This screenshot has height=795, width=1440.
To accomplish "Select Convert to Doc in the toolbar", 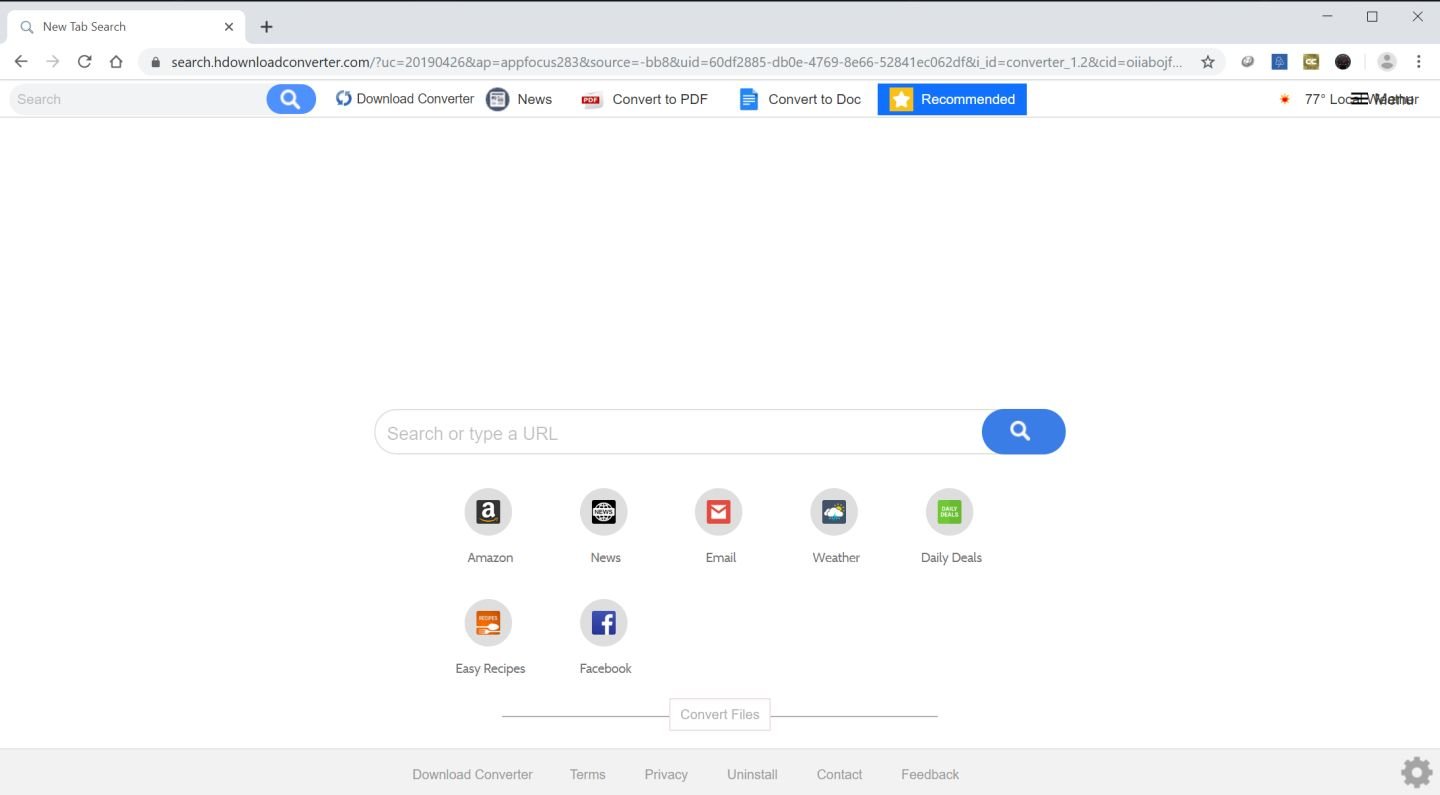I will coord(800,99).
